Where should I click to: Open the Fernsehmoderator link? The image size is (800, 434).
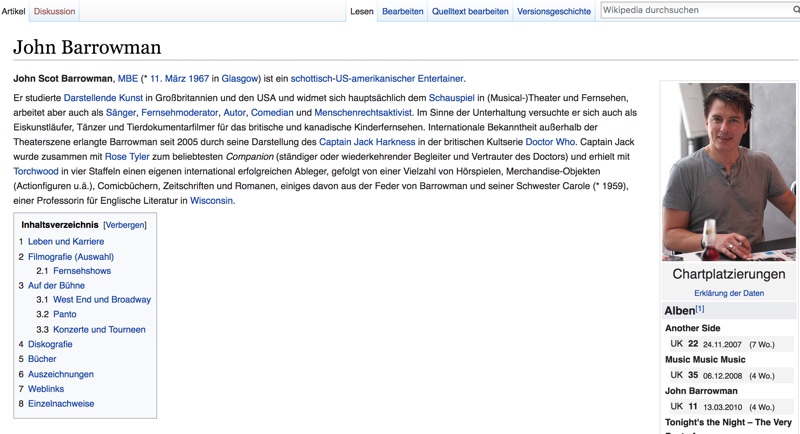tap(180, 113)
